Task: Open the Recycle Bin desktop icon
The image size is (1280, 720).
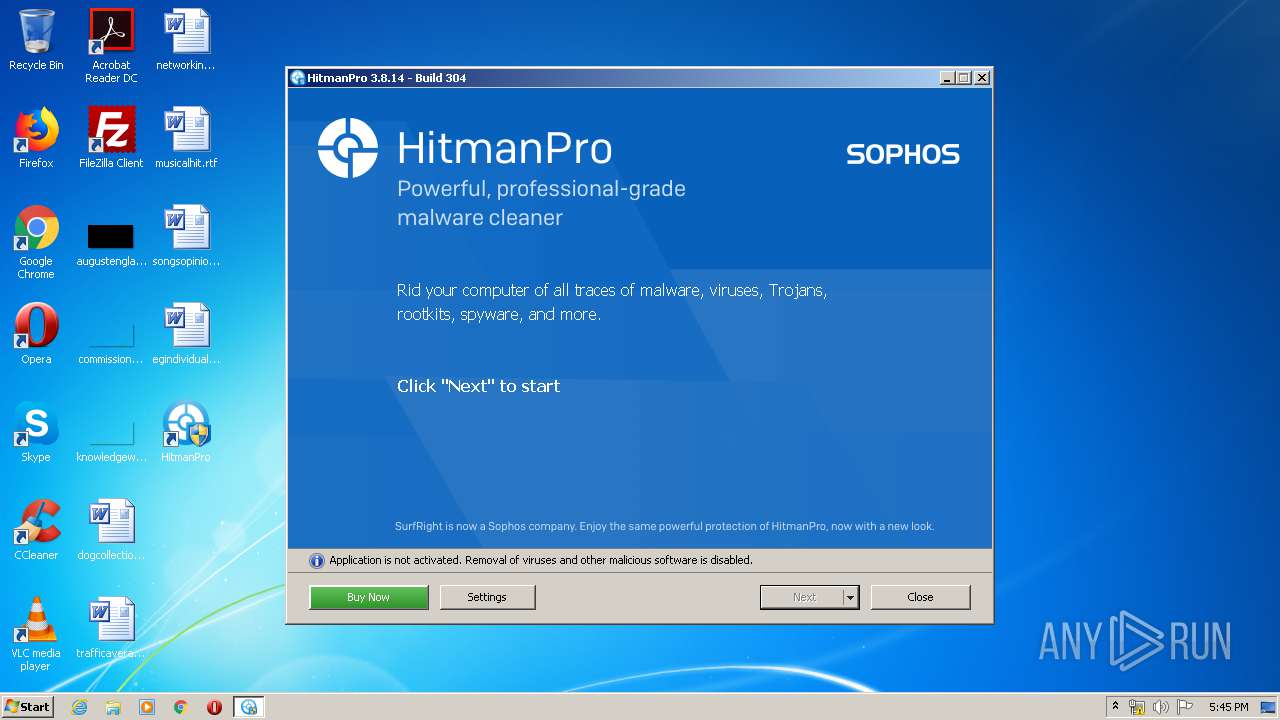Action: (36, 41)
